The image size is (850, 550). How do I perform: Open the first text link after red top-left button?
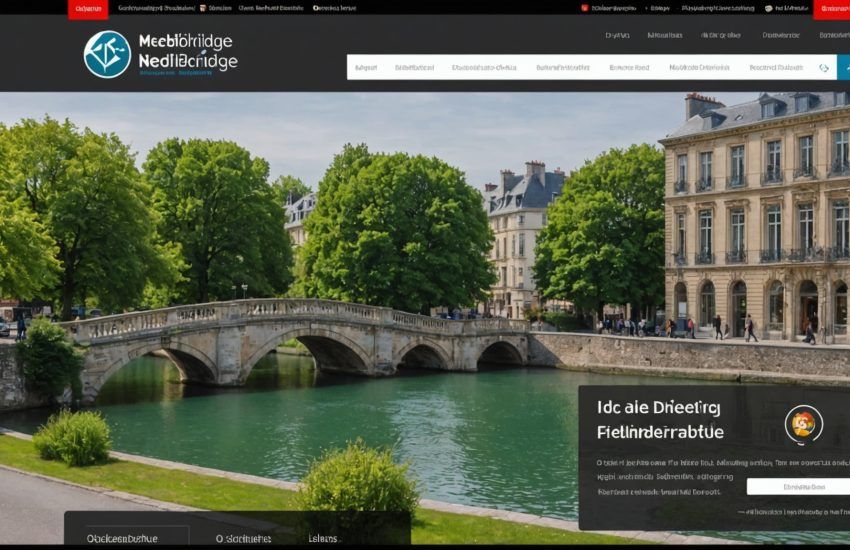click(156, 8)
